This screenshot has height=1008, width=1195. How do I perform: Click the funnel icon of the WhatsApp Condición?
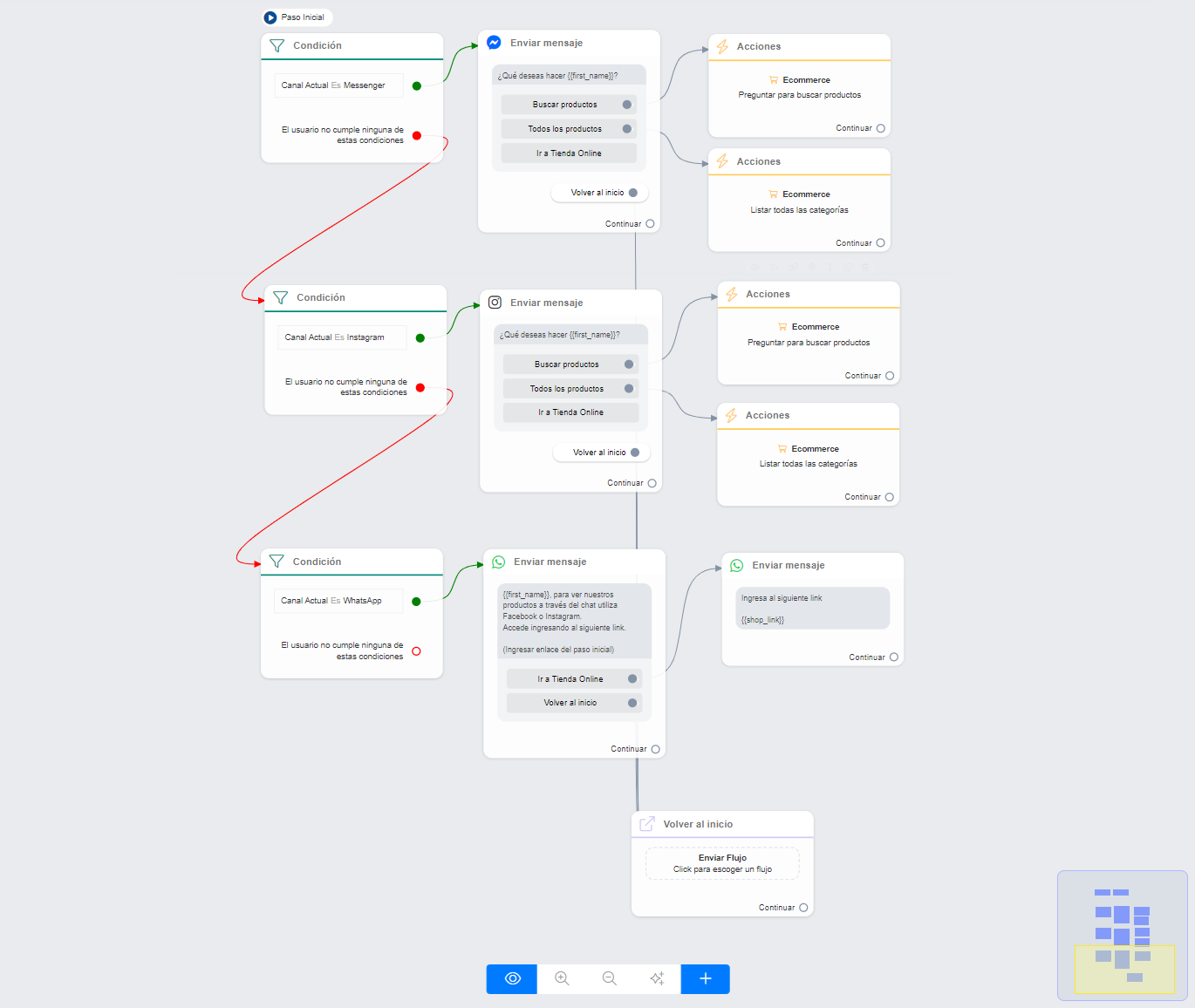[277, 562]
